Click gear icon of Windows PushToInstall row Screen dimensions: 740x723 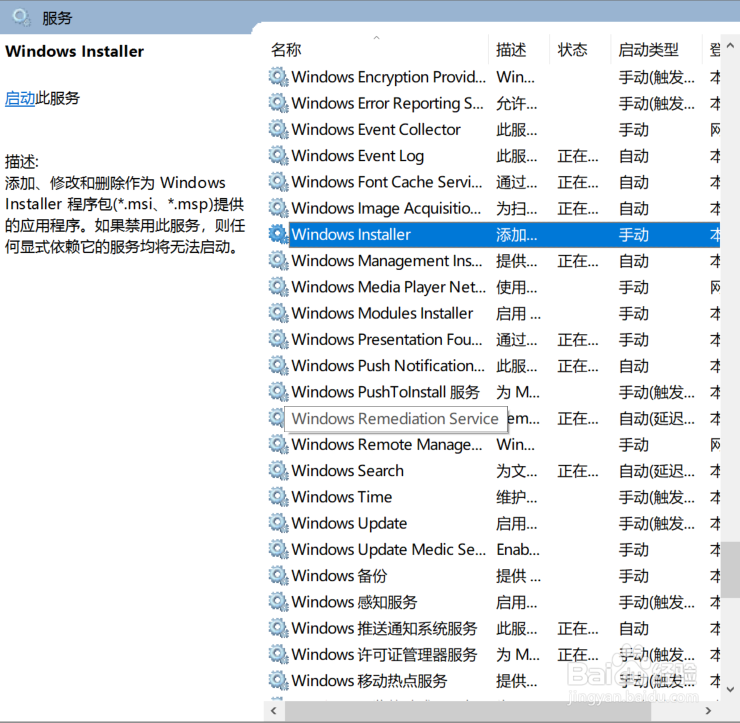278,392
